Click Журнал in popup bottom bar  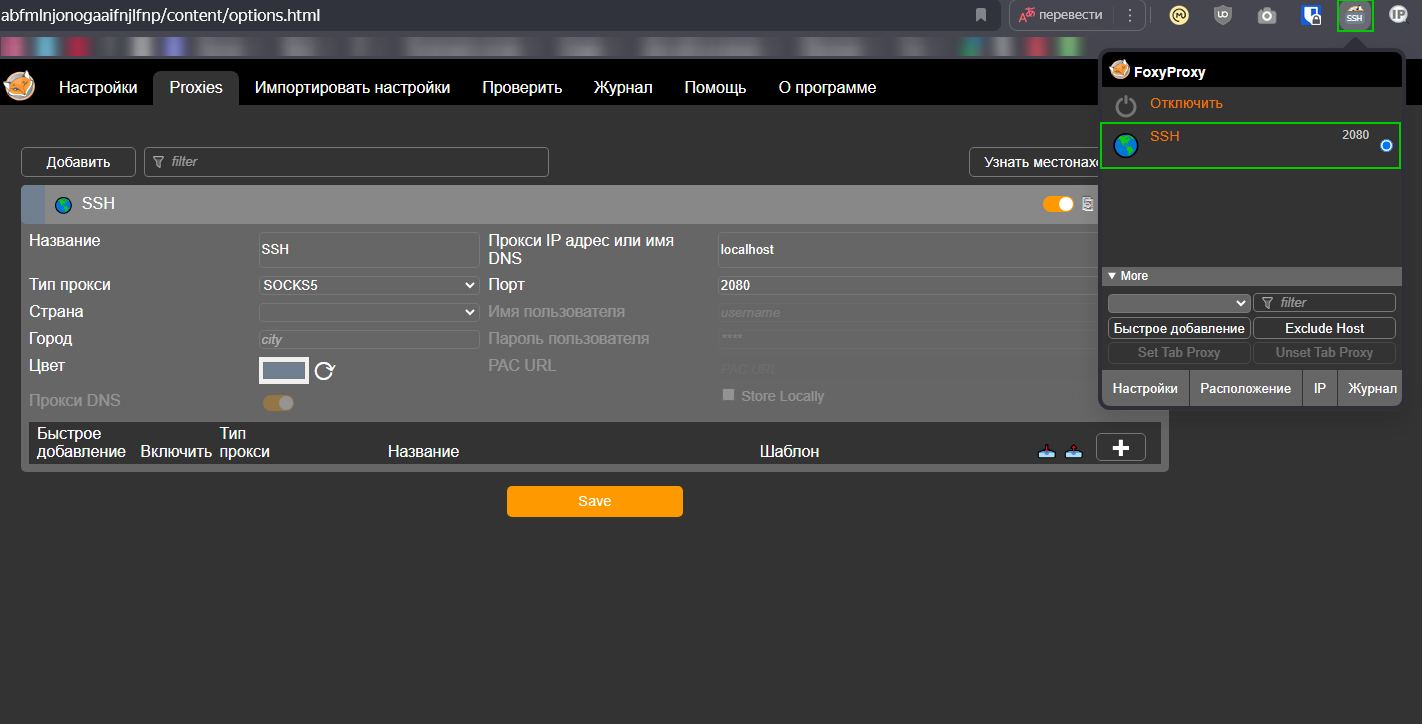click(1372, 388)
